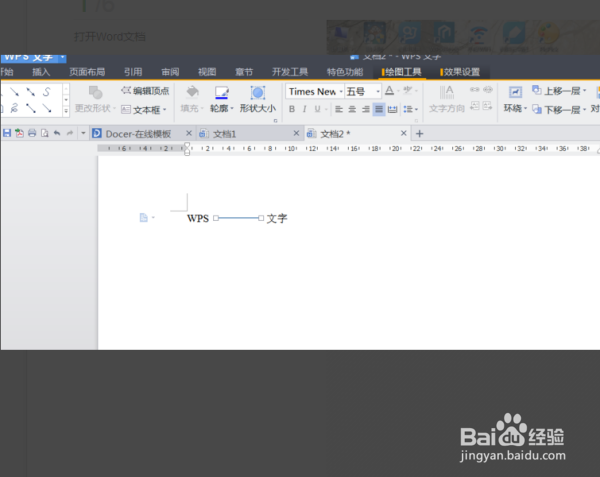This screenshot has height=477, width=600.
Task: Click the Wrap (环绕) icon
Action: click(x=515, y=92)
